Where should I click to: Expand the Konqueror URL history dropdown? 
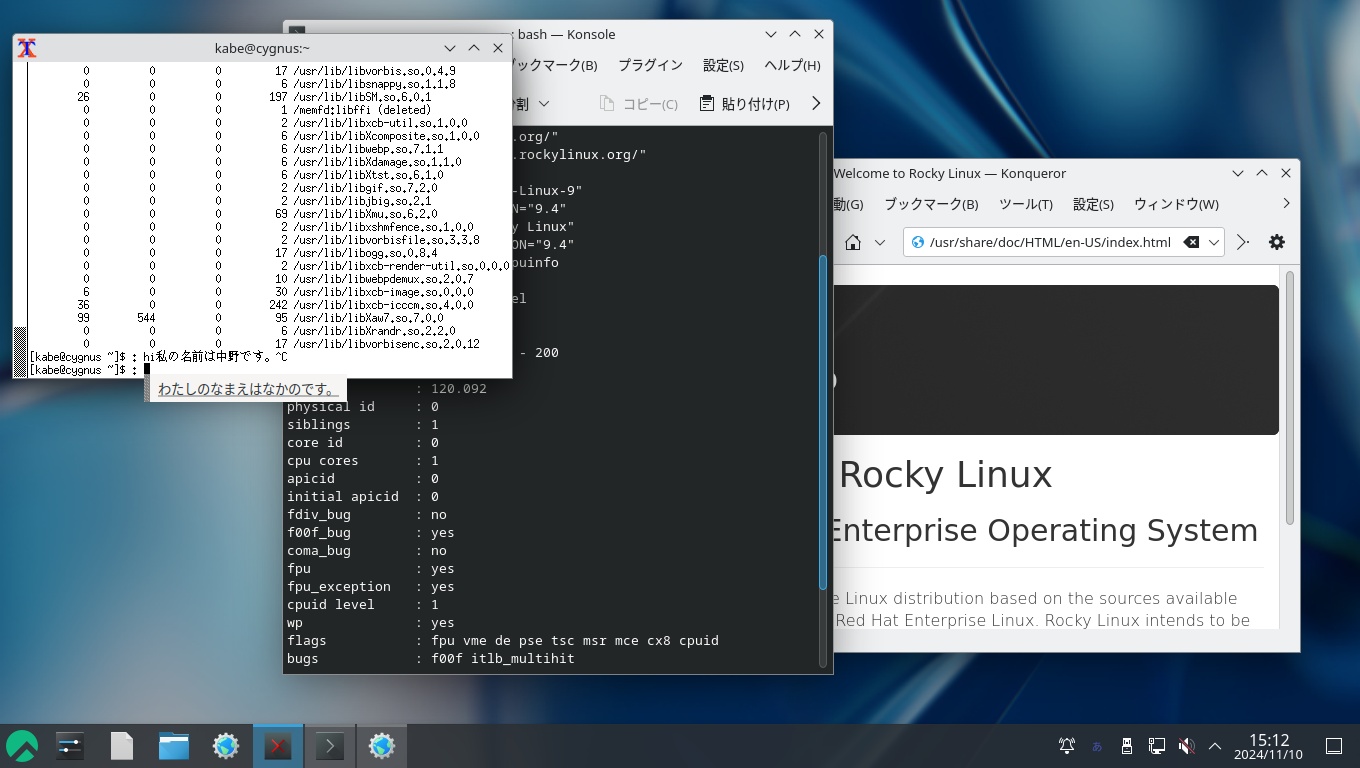coord(1214,242)
